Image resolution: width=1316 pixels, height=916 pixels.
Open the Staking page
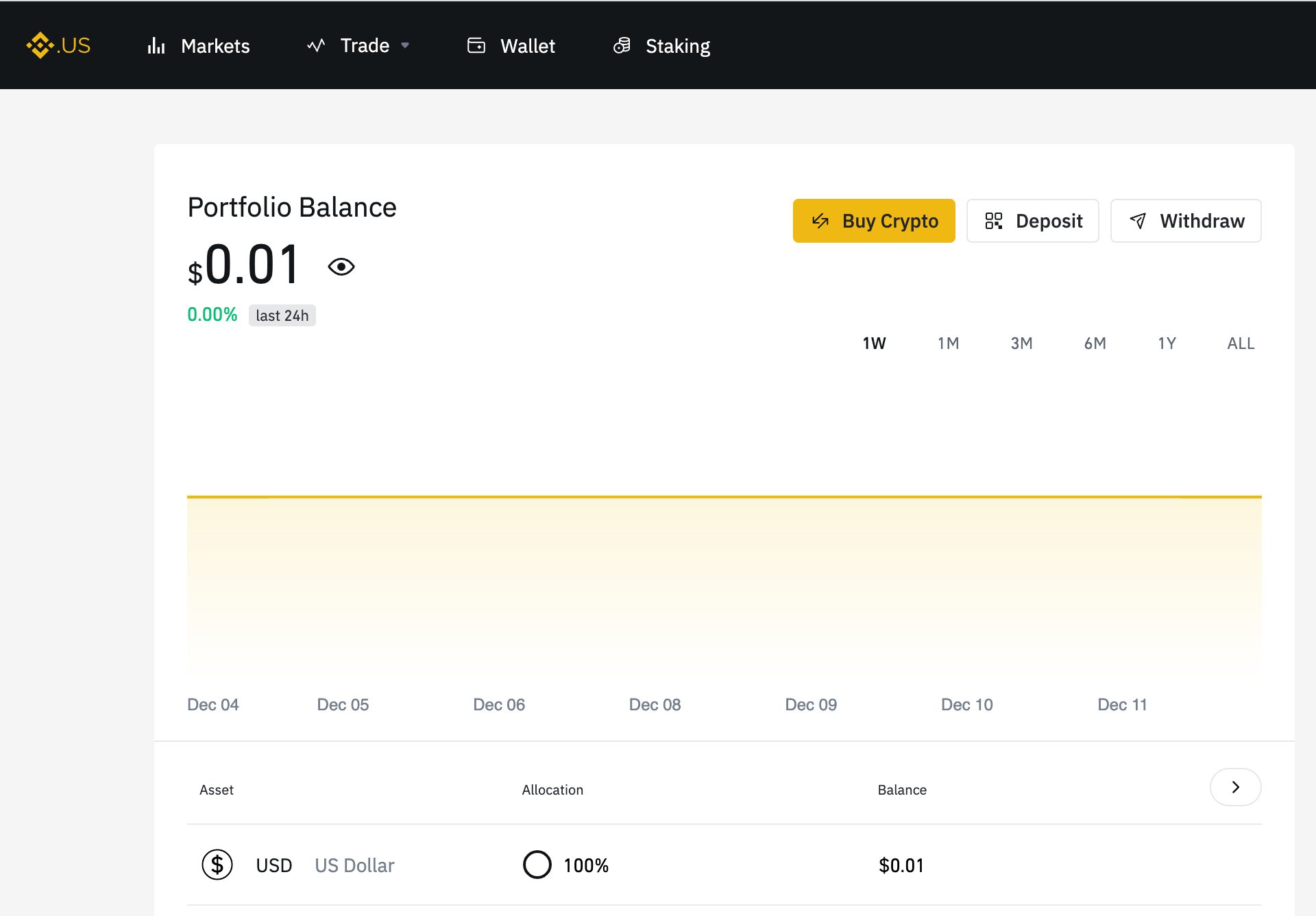point(678,46)
